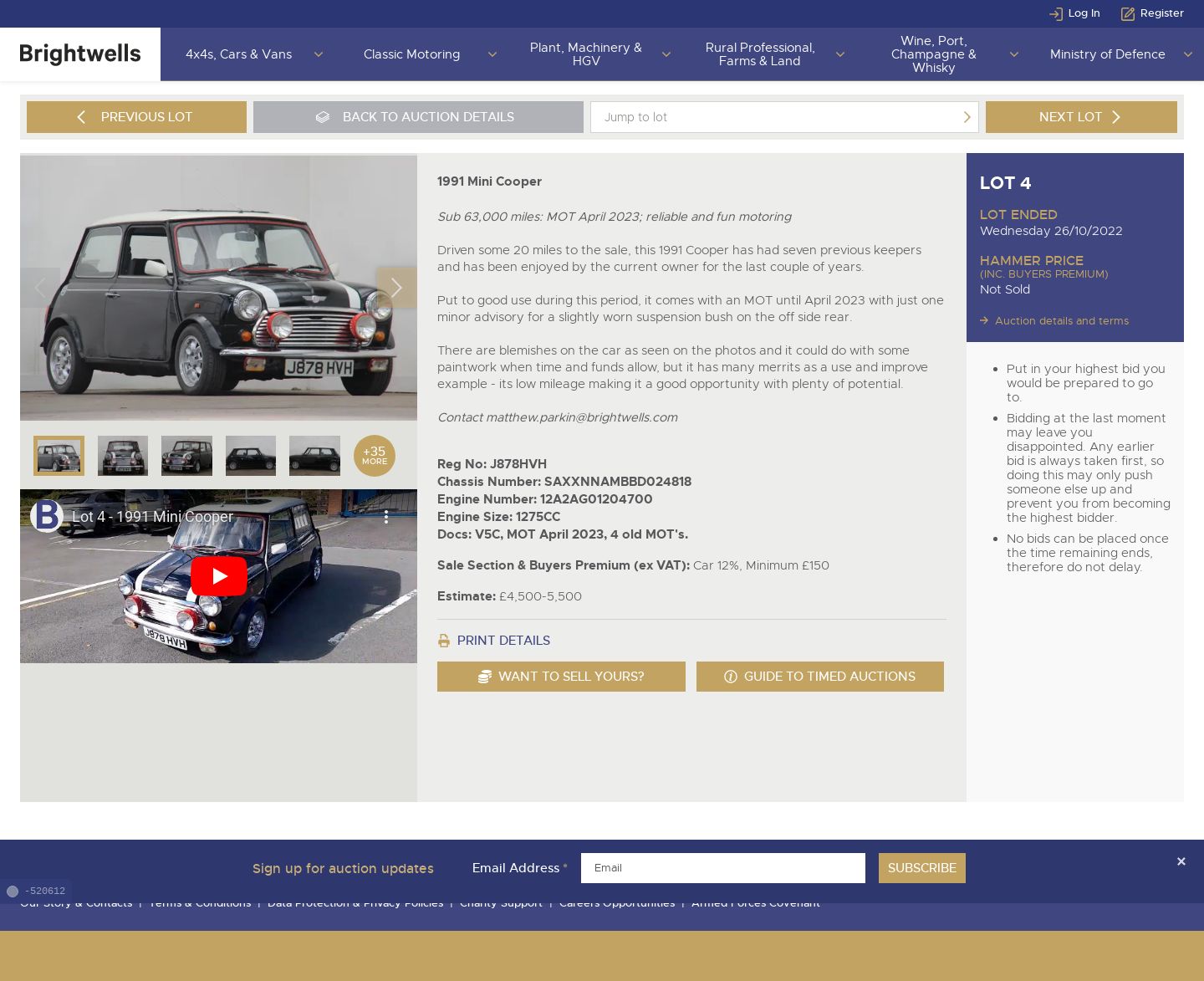
Task: Open Rural Professional, Farms & Land menu
Action: point(759,54)
